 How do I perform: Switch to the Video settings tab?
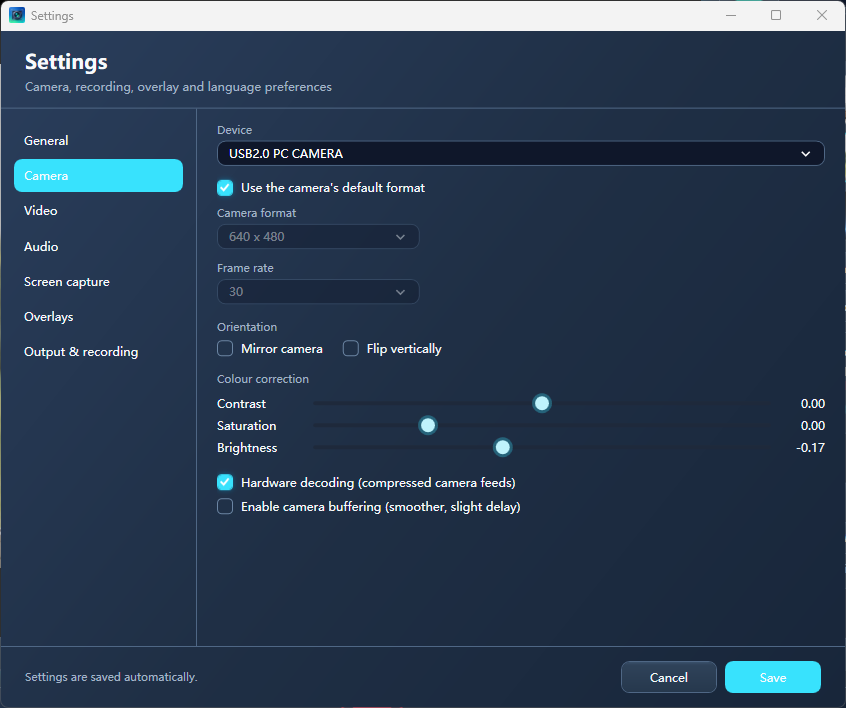[98, 210]
